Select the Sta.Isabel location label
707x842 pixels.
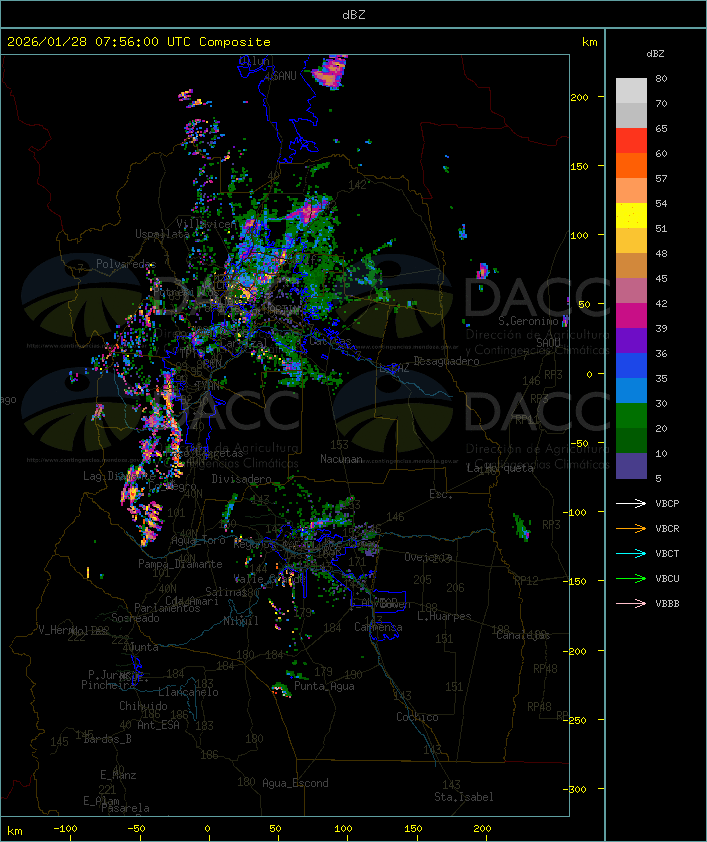tap(464, 797)
